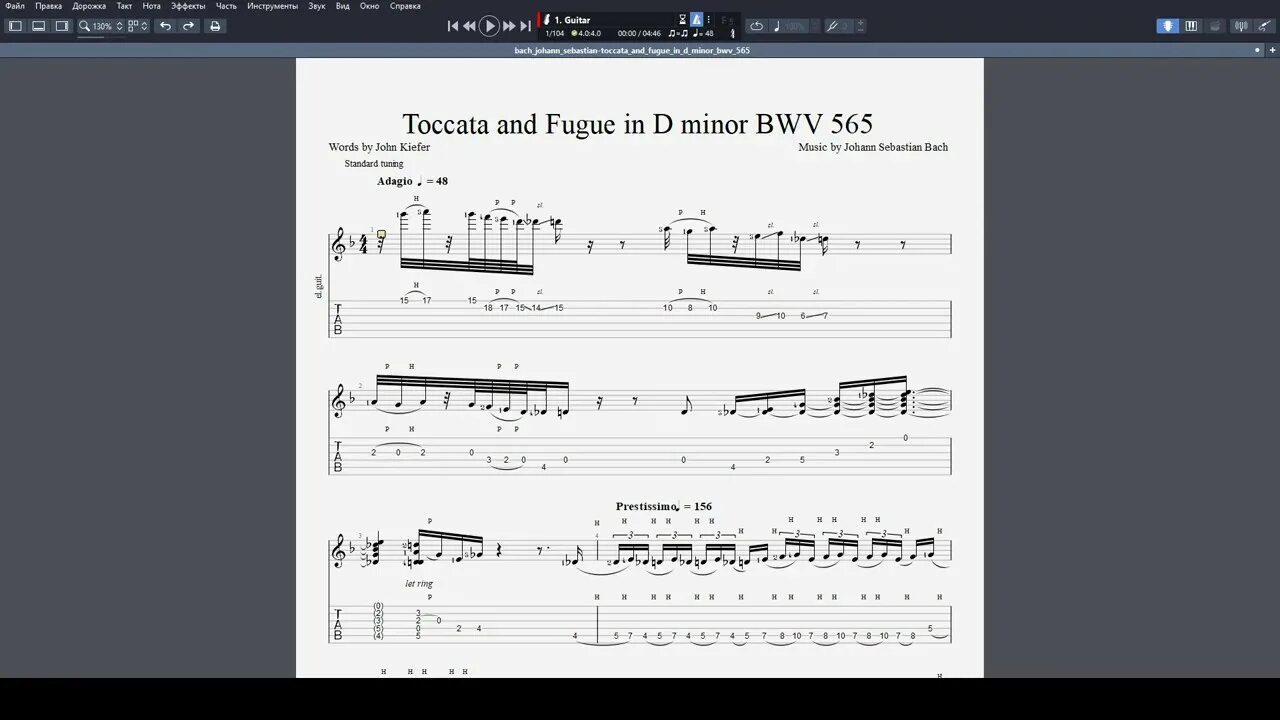Open the 130% zoom level dropdown
This screenshot has width=1280, height=720.
click(x=107, y=26)
